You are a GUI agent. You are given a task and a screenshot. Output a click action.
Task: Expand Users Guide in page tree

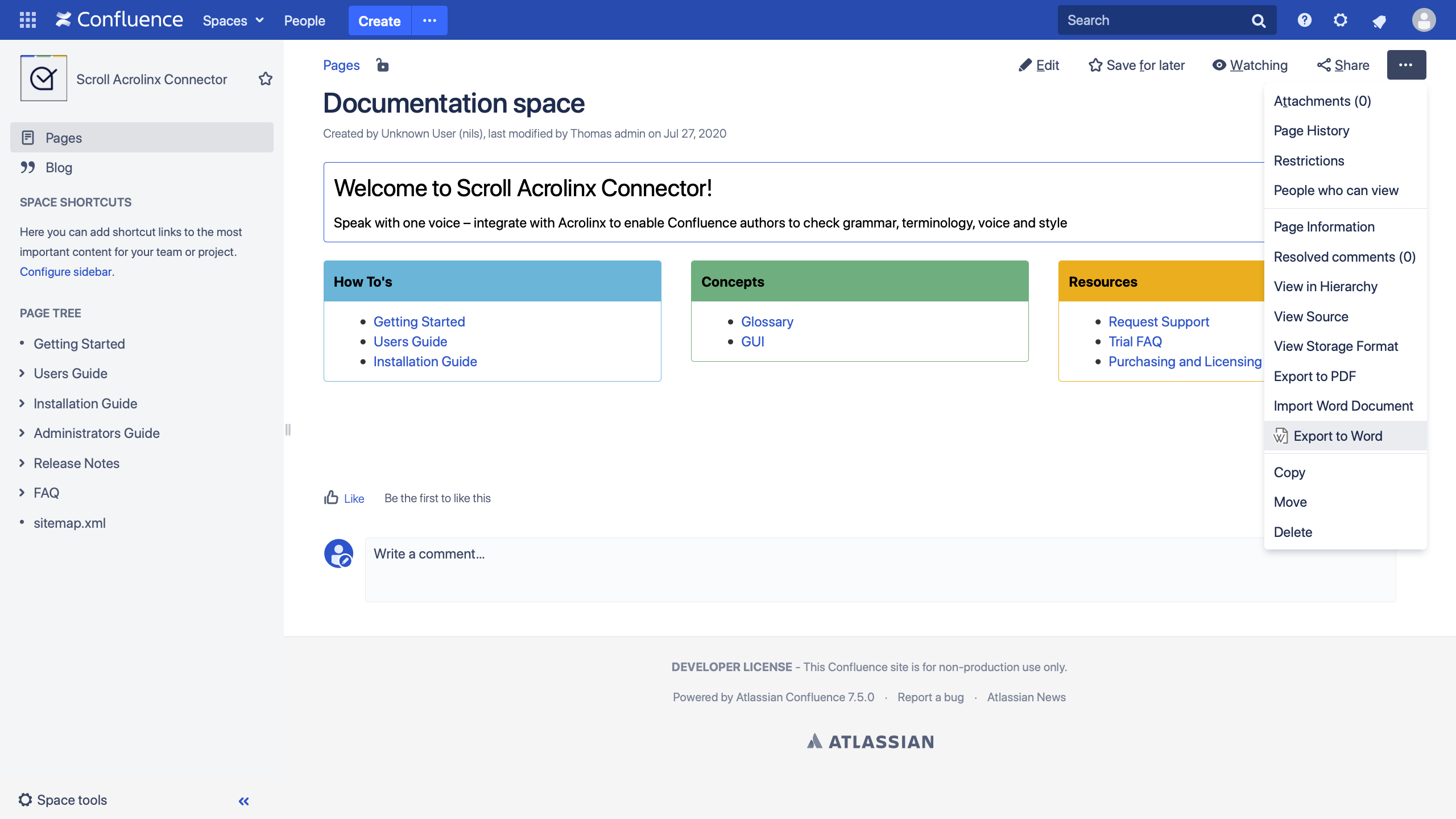[x=22, y=373]
